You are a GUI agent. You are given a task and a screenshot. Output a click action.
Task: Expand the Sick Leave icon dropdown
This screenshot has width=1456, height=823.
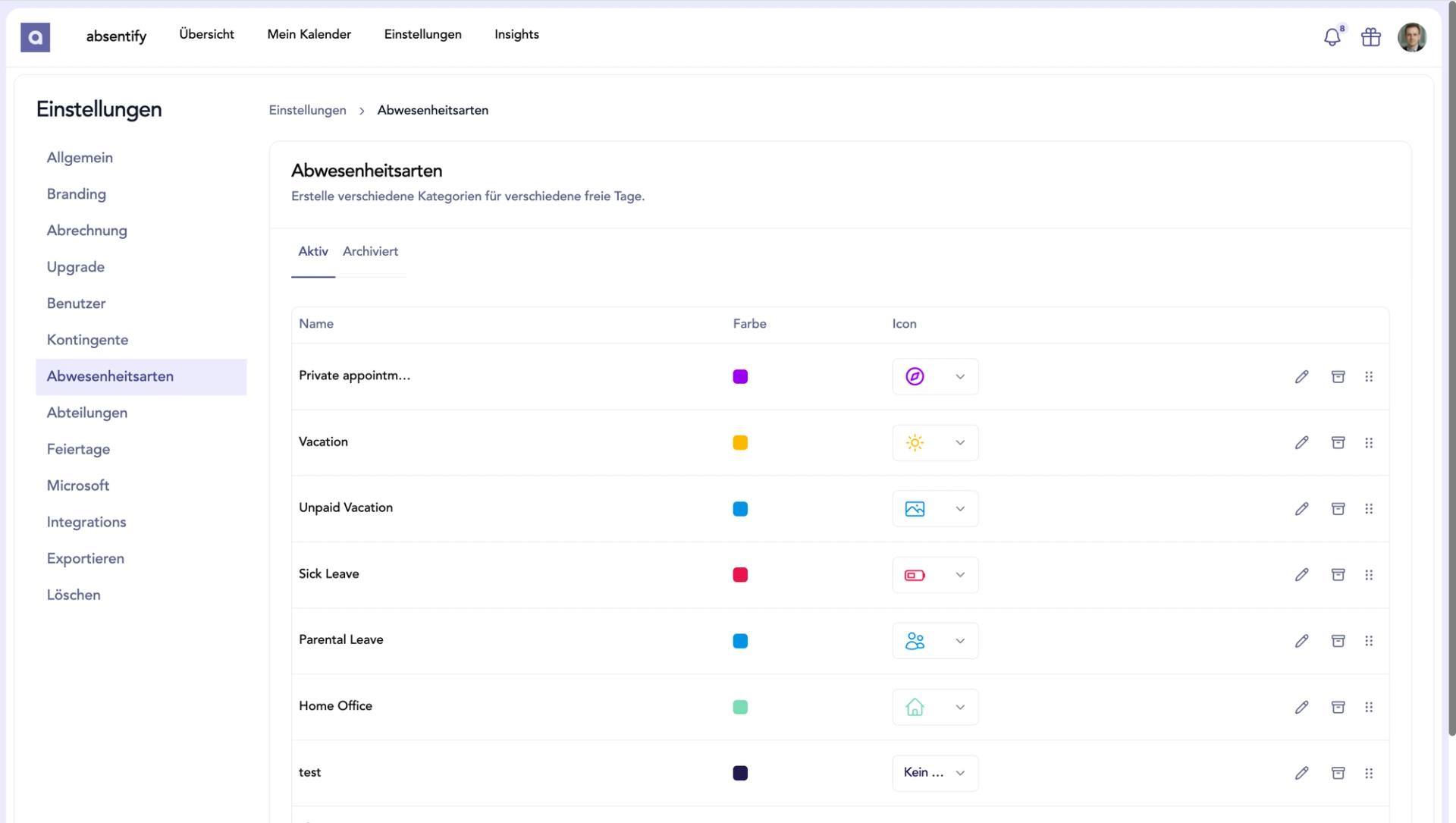935,575
